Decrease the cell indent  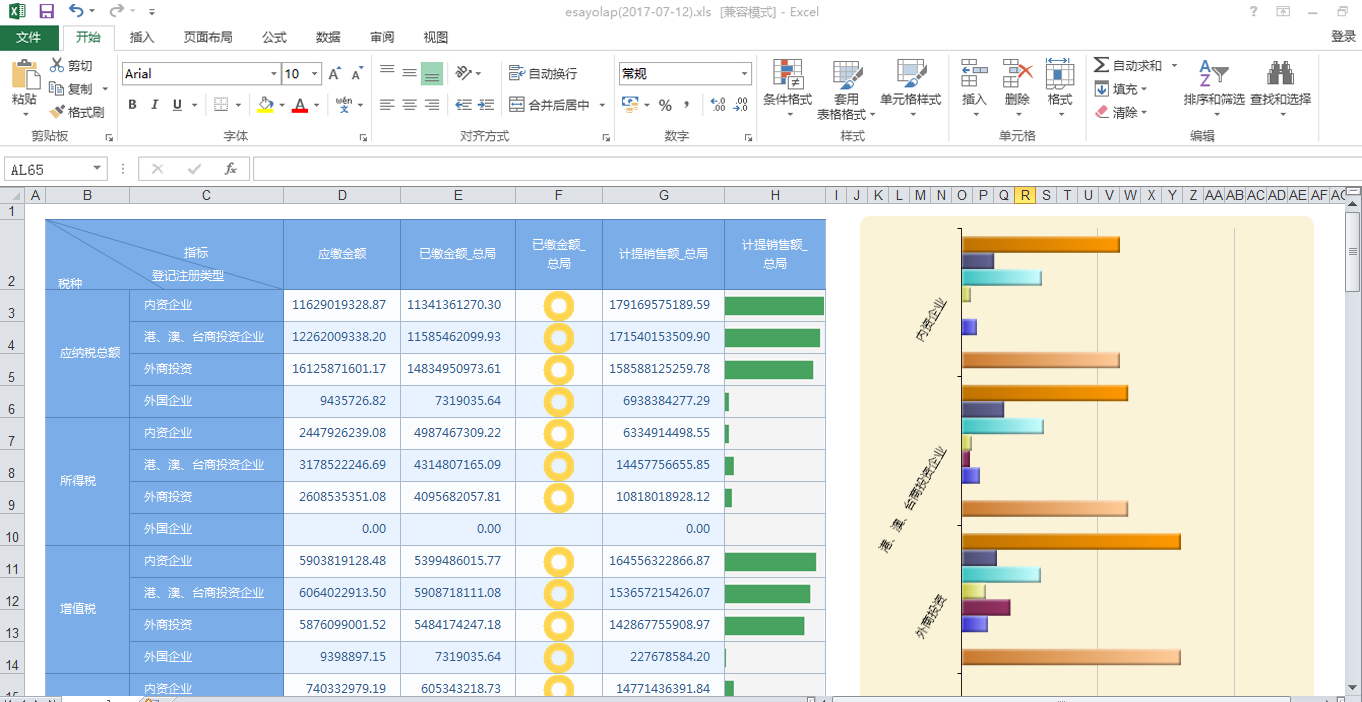[x=463, y=105]
